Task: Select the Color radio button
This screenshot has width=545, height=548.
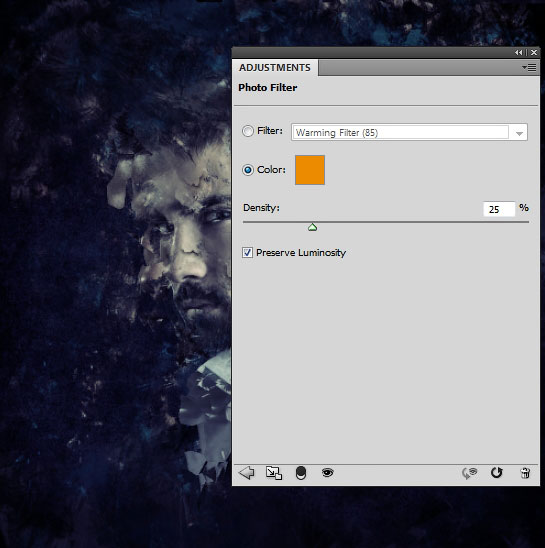Action: 248,170
